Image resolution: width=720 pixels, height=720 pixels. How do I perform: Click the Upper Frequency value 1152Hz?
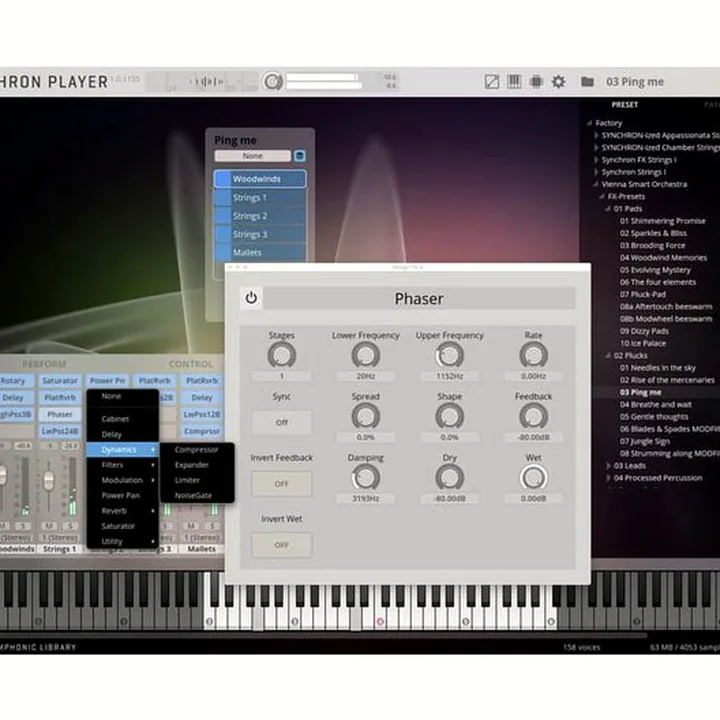click(x=449, y=376)
